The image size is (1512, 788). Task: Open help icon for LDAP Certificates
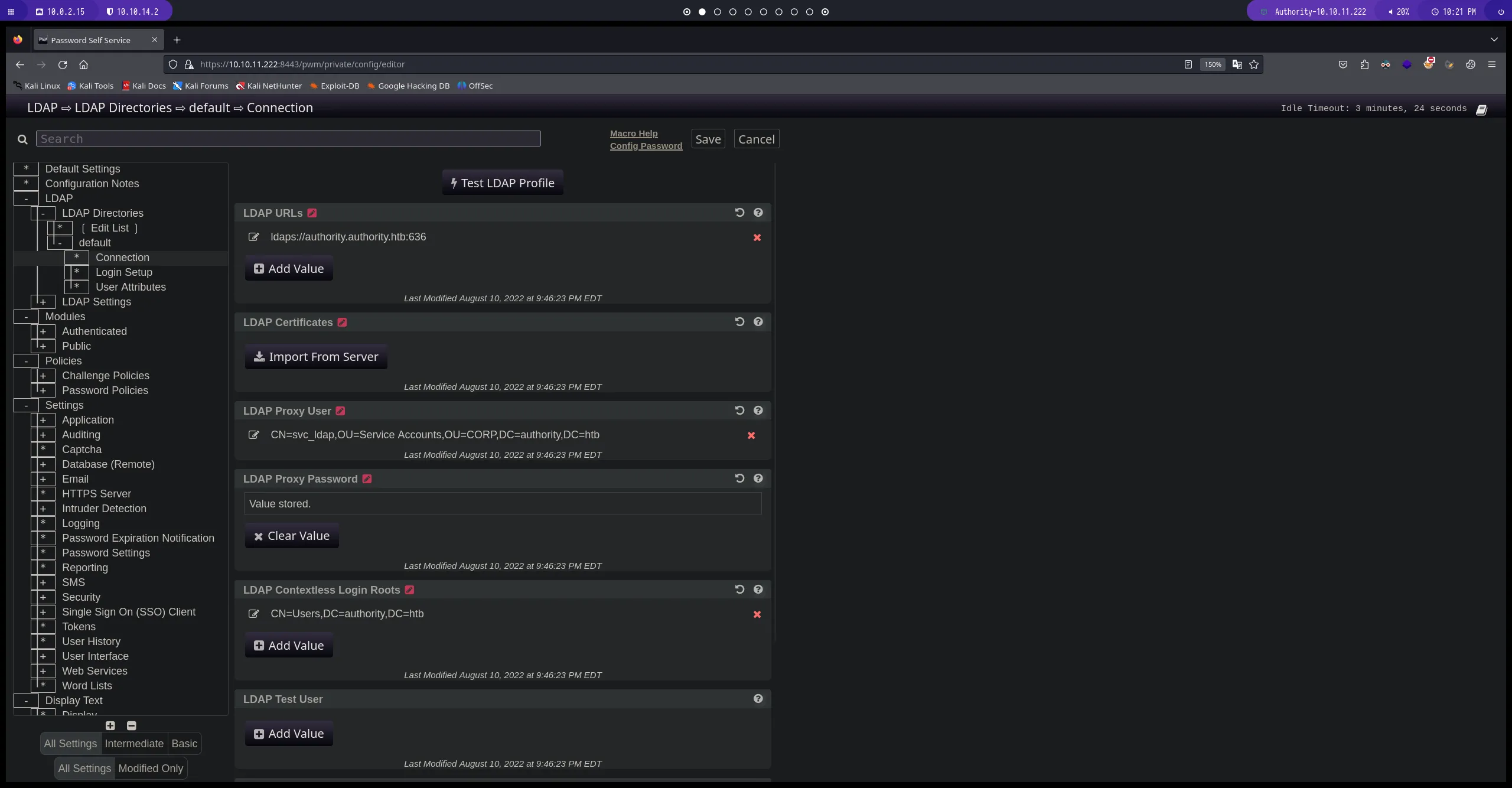pos(758,322)
